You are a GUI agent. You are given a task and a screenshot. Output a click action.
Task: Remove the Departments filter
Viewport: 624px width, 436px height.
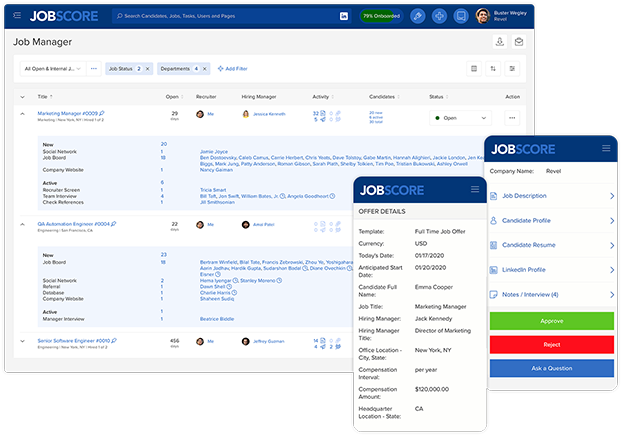[x=205, y=69]
